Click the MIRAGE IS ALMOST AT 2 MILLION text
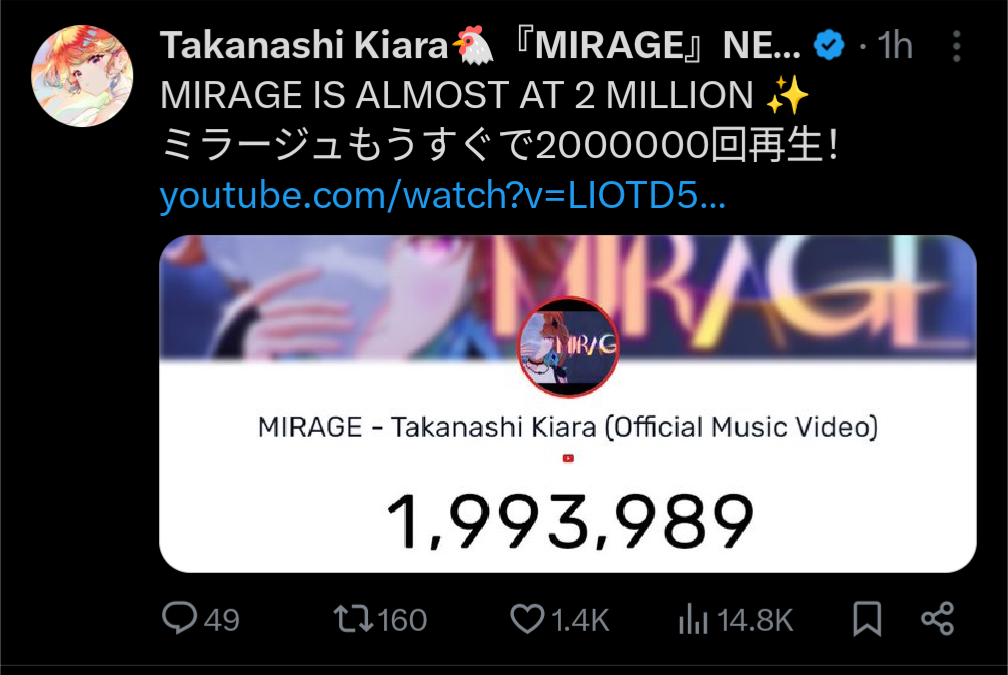This screenshot has width=1008, height=675. click(456, 95)
